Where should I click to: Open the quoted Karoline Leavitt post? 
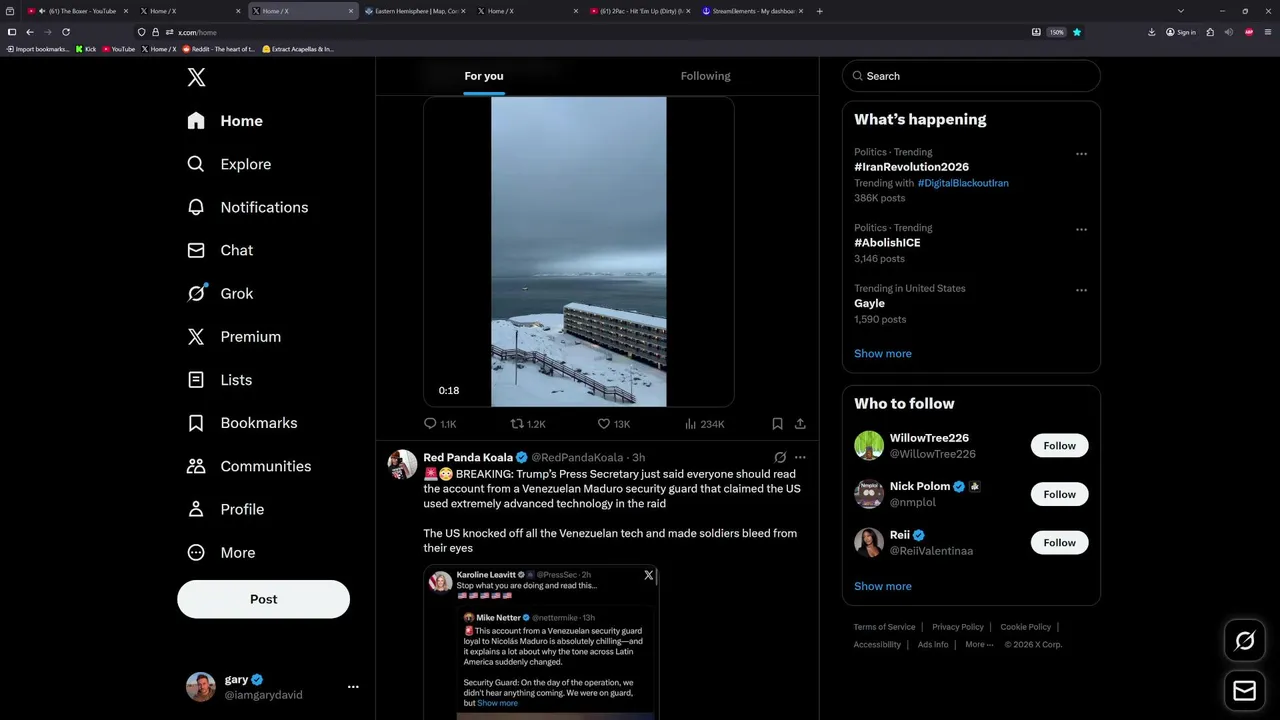[540, 642]
